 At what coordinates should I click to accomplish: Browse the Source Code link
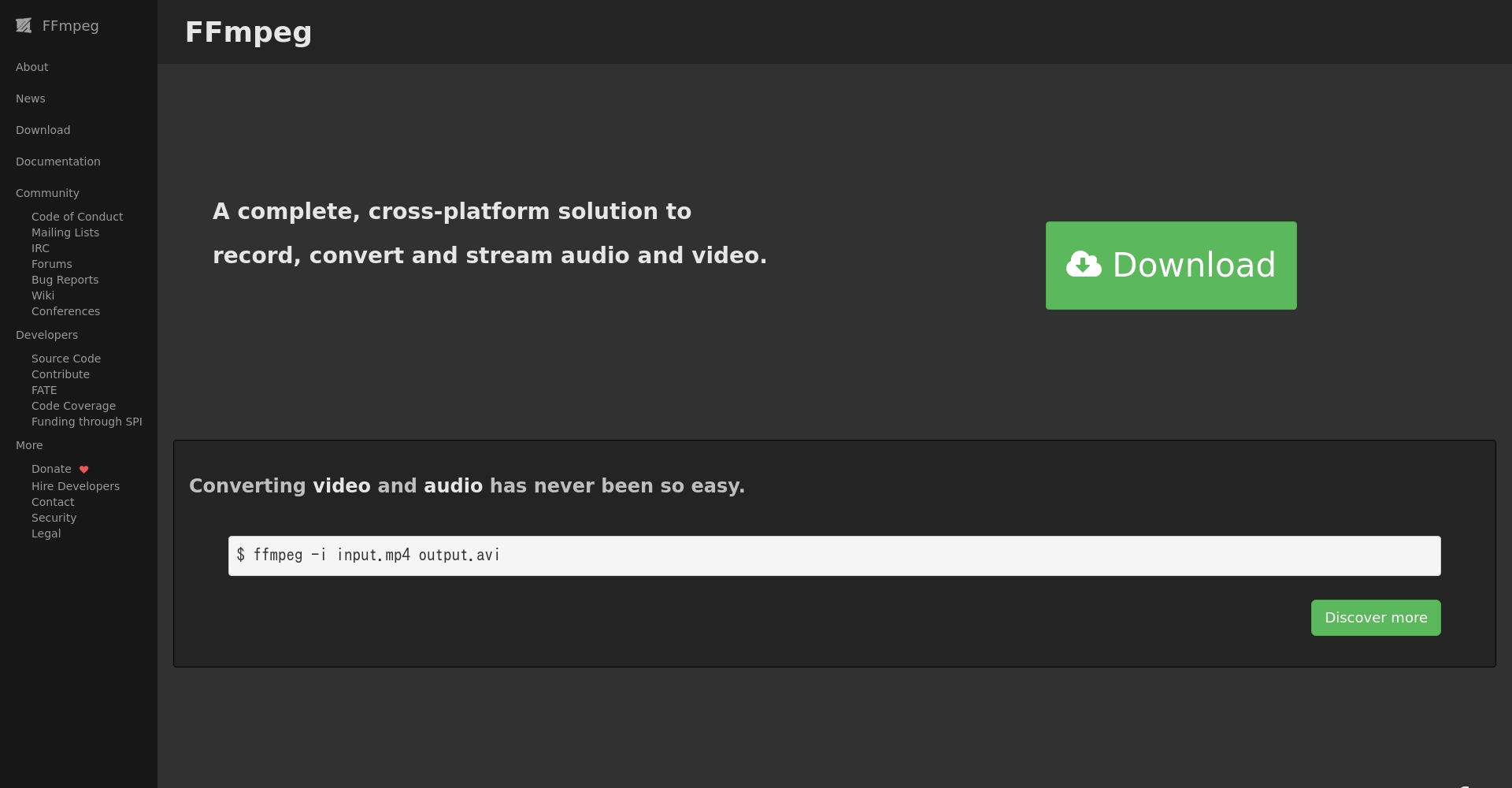[66, 359]
